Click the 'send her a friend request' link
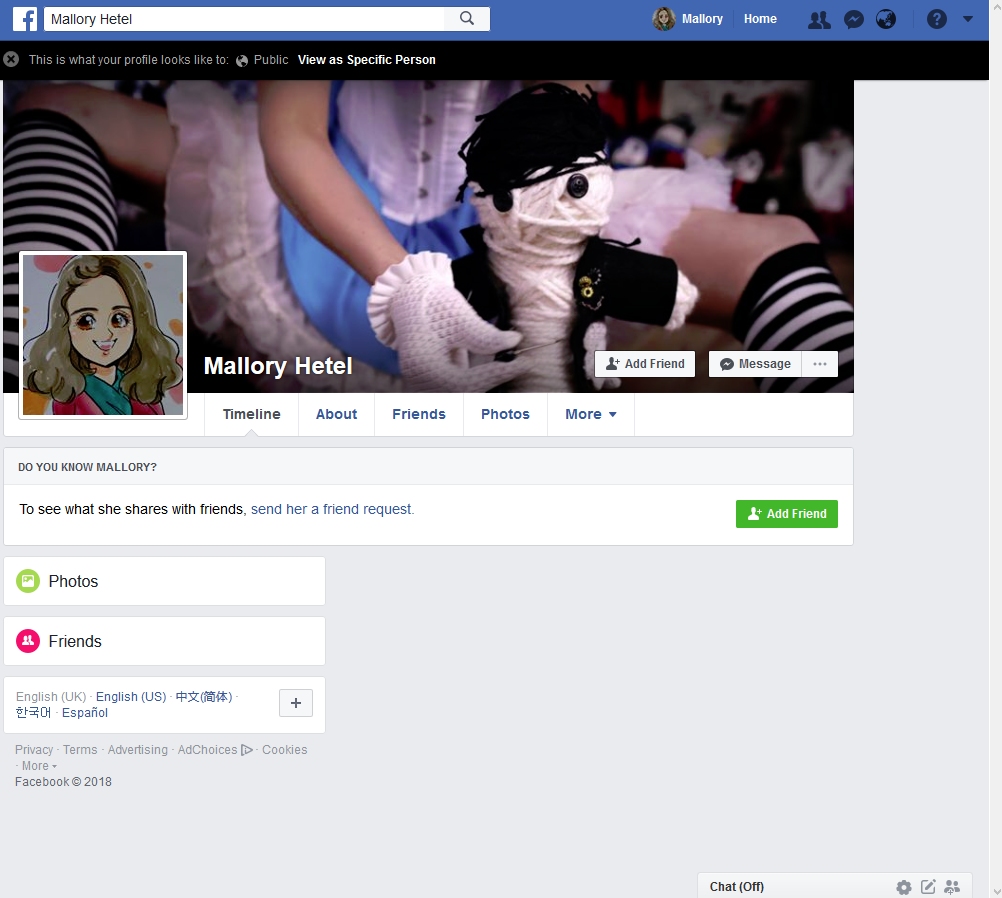Image resolution: width=1002 pixels, height=898 pixels. pyautogui.click(x=332, y=509)
